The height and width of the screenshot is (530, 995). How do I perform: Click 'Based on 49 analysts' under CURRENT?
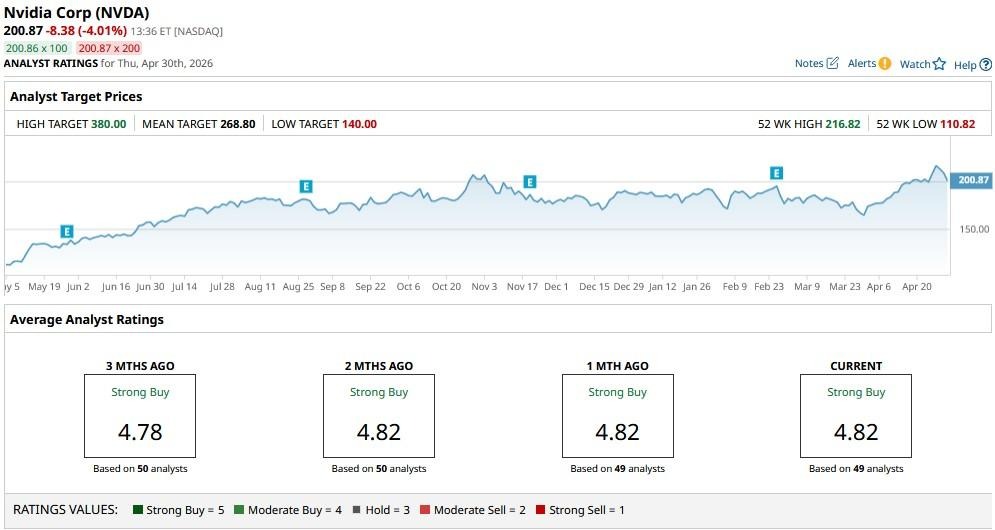856,469
